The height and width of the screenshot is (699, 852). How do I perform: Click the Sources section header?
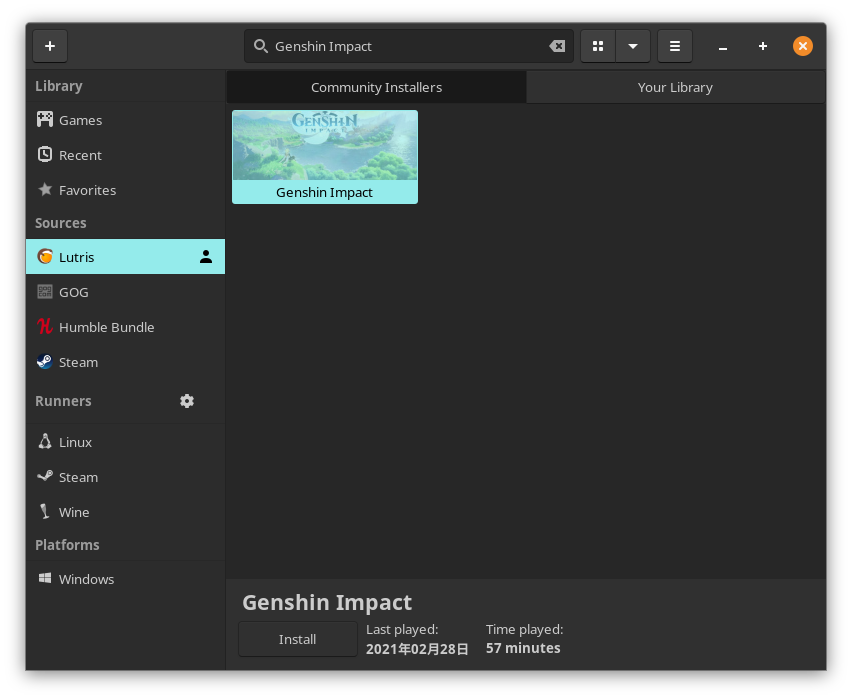tap(61, 223)
